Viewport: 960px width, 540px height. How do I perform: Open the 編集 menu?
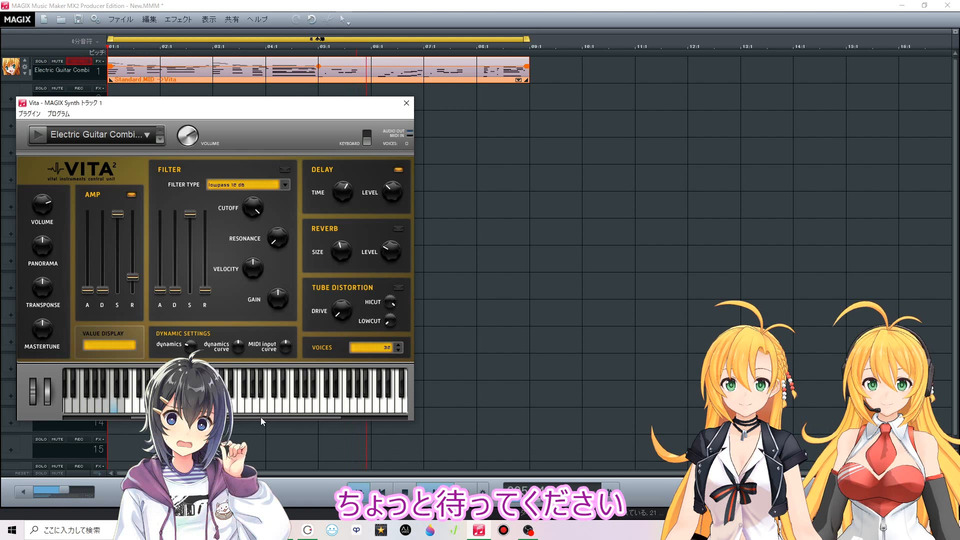[x=149, y=20]
